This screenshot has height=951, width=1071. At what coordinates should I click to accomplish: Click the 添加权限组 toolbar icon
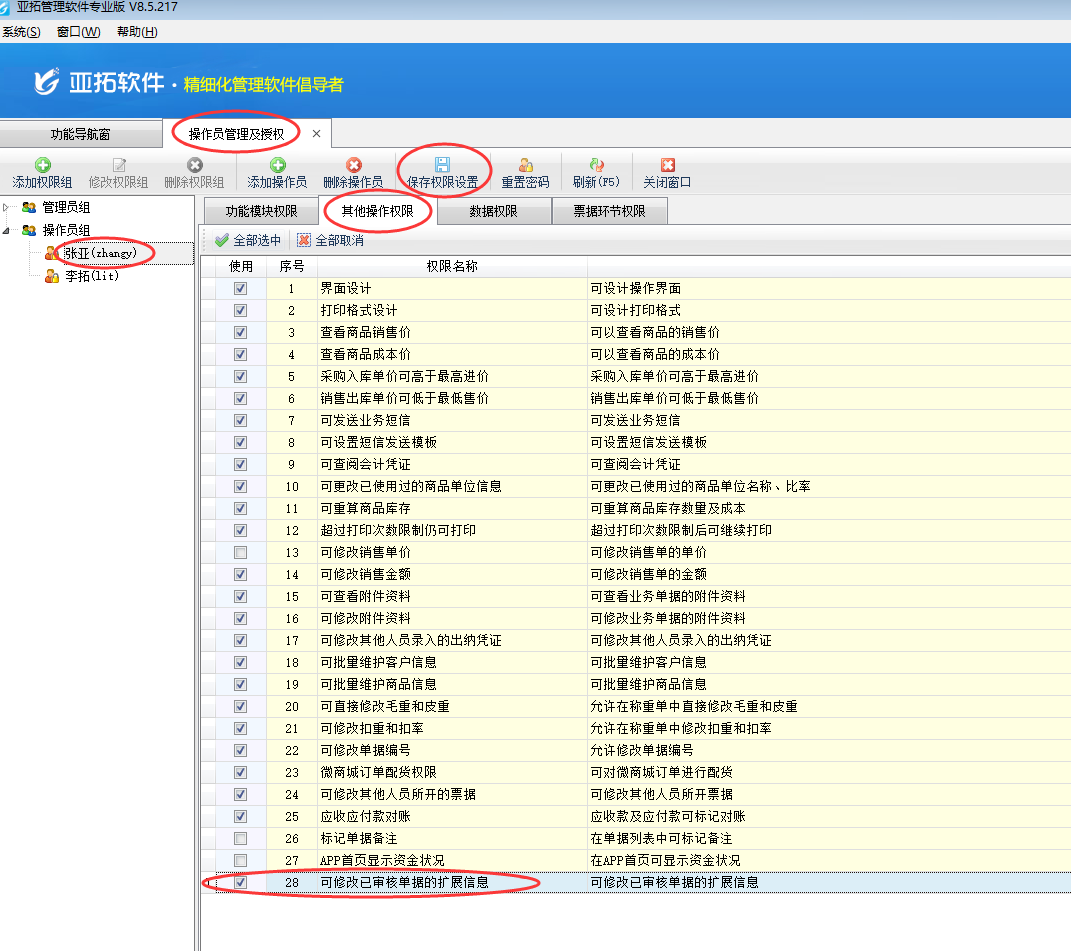pyautogui.click(x=42, y=165)
